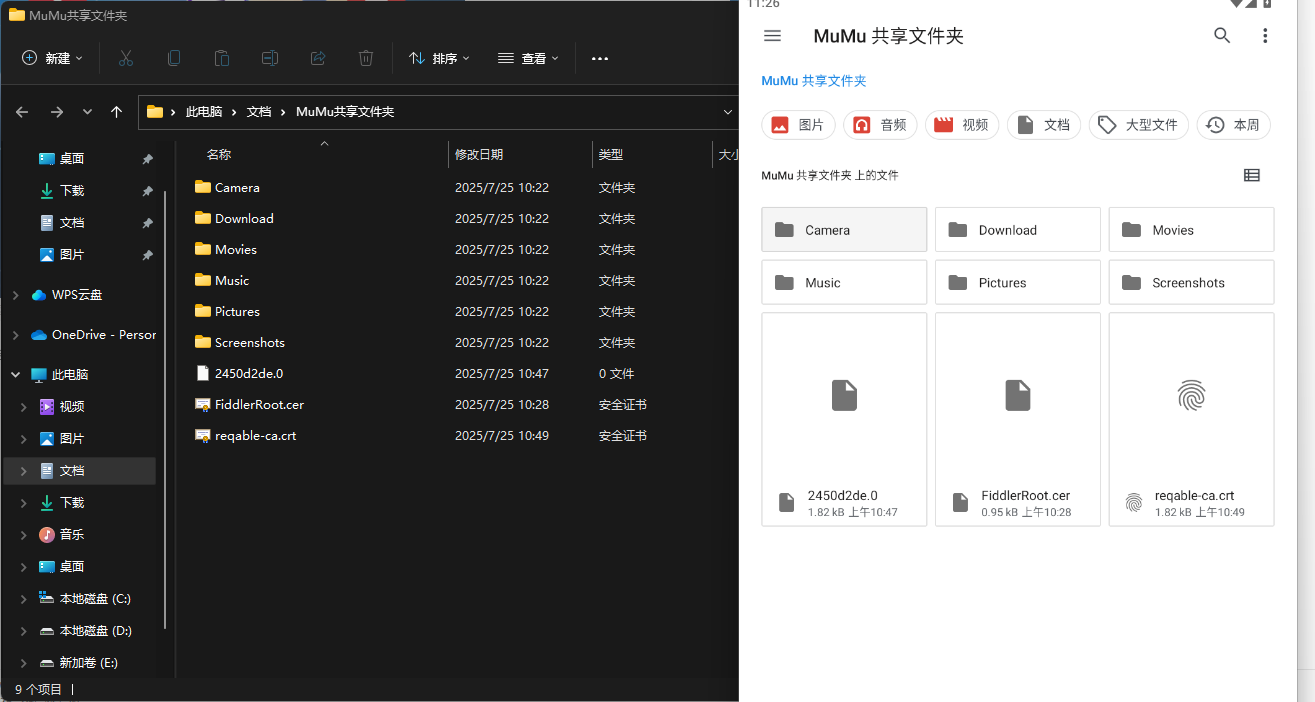Select the reqable-ca.crt certificate icon in Explorer
This screenshot has width=1315, height=702.
click(203, 436)
